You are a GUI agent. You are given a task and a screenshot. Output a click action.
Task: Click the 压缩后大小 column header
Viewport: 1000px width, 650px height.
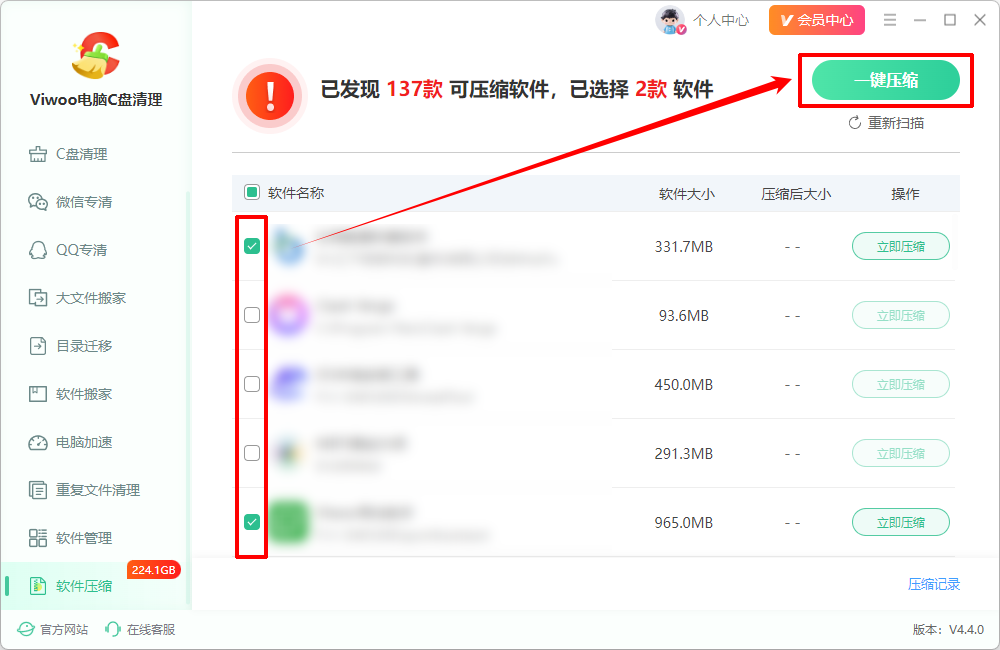[x=796, y=194]
